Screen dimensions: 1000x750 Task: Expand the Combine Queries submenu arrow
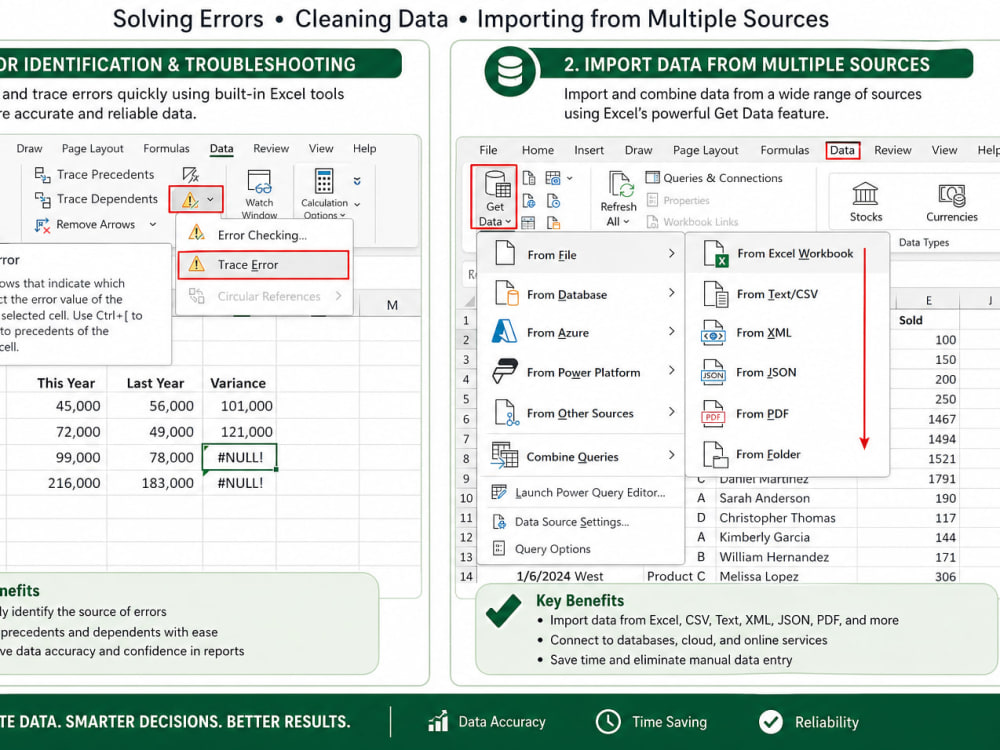[x=672, y=455]
